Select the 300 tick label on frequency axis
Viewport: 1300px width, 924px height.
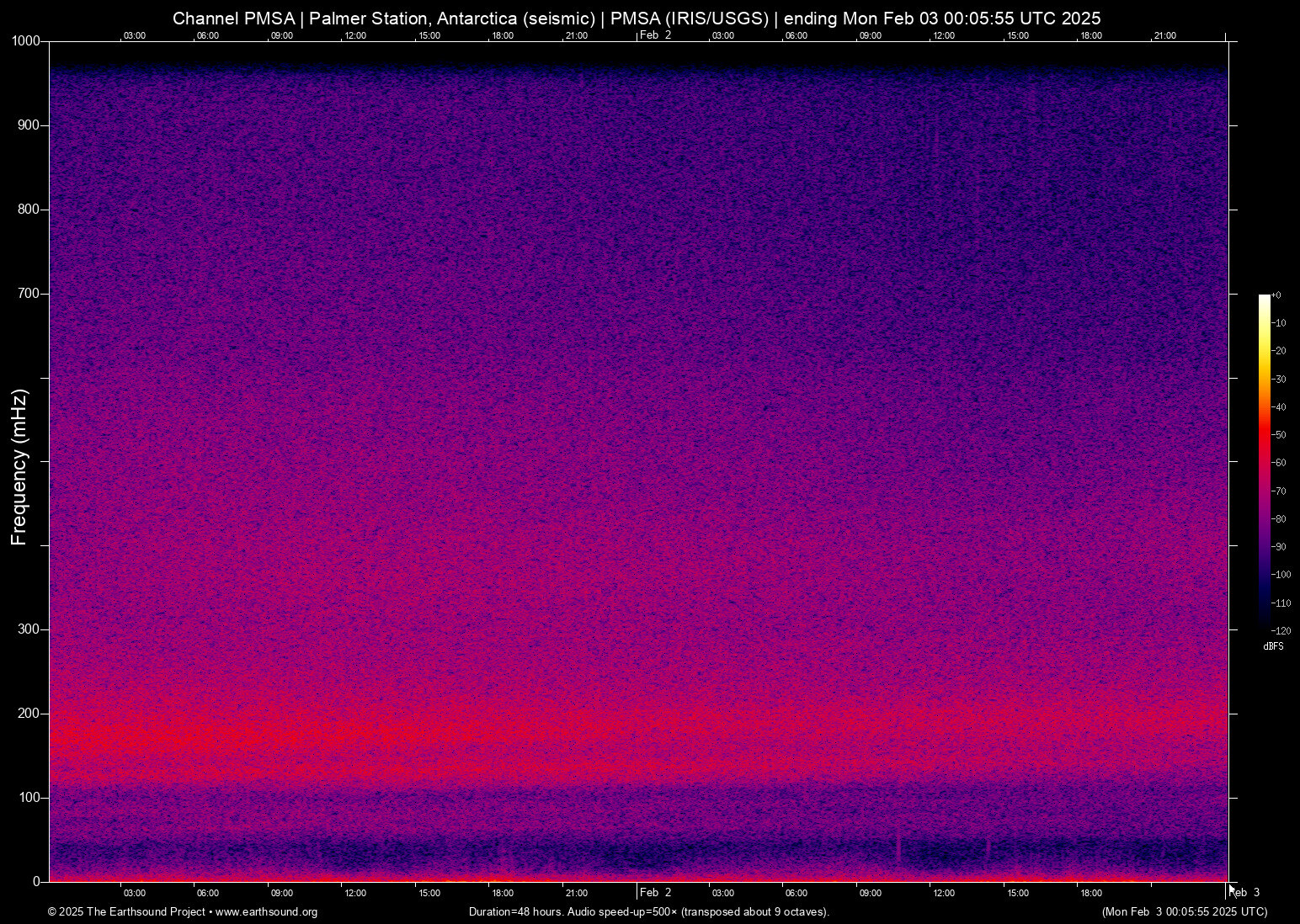pos(29,629)
